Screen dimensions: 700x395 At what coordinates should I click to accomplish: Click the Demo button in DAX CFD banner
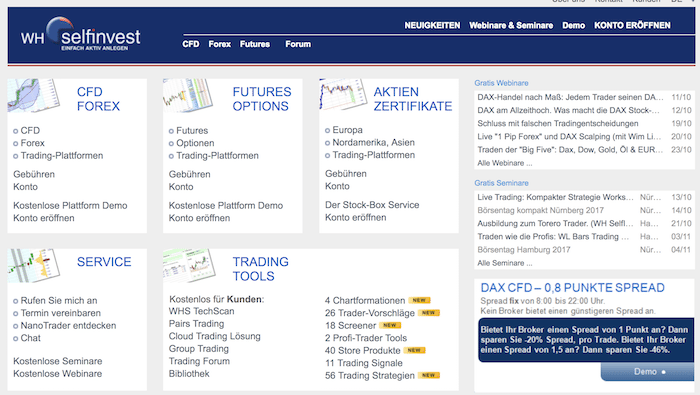(647, 372)
